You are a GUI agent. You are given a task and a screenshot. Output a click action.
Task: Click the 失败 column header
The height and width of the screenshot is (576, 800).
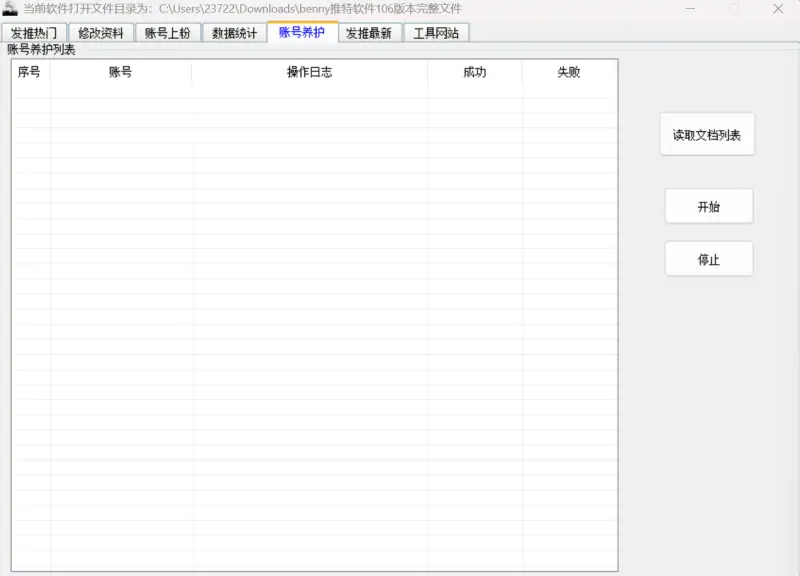(568, 72)
